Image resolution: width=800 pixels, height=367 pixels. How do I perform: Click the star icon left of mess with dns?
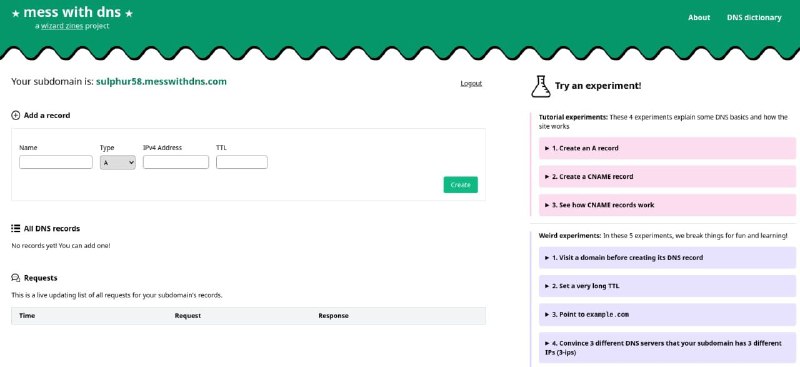15,13
